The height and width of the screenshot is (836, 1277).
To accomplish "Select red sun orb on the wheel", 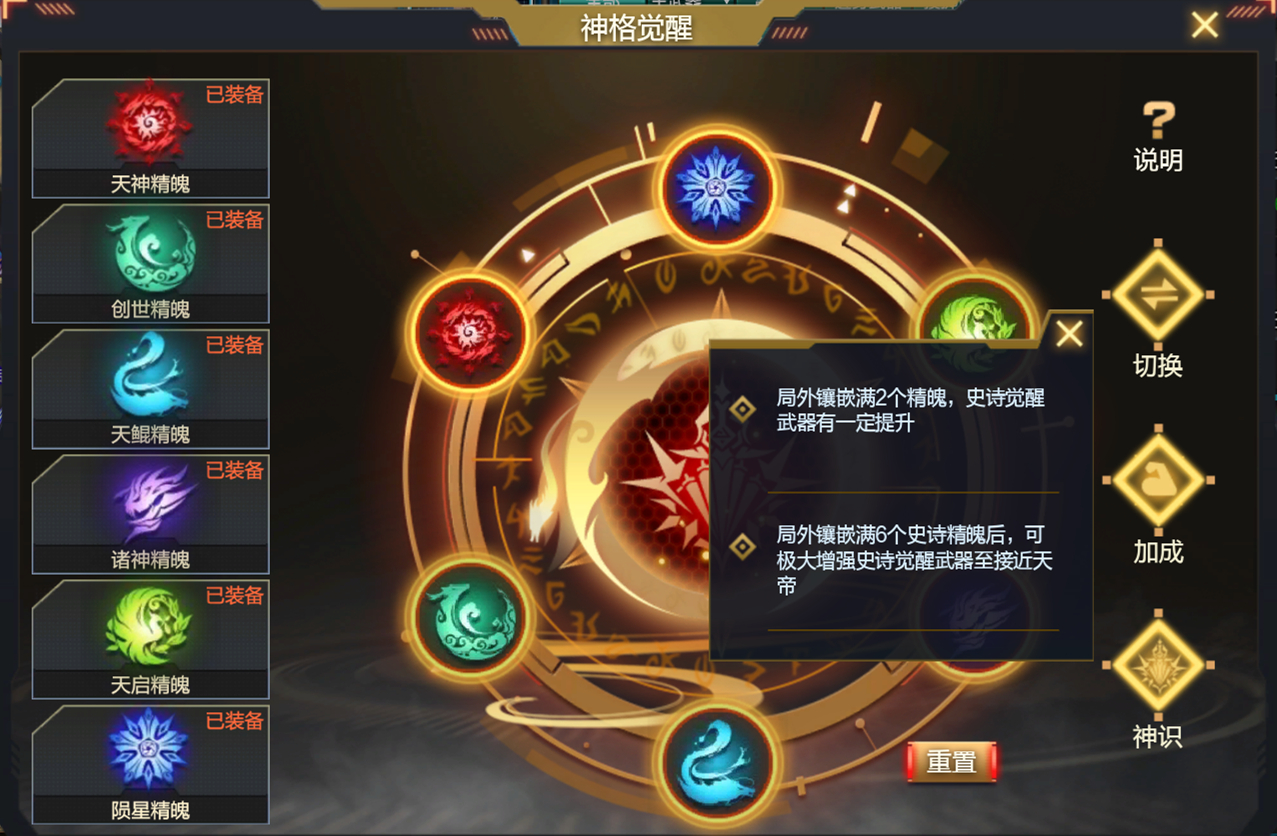I will [x=469, y=330].
